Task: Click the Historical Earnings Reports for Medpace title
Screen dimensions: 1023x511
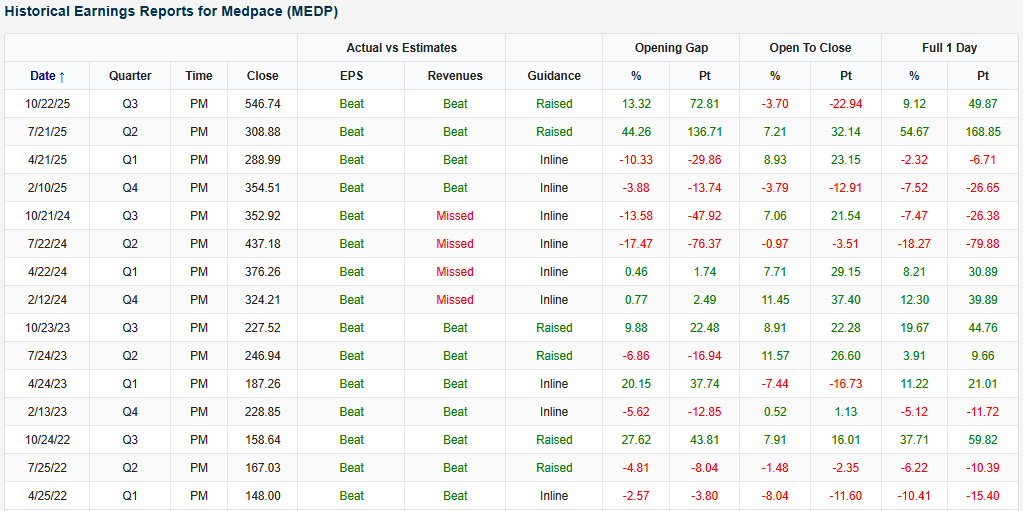Action: click(172, 11)
